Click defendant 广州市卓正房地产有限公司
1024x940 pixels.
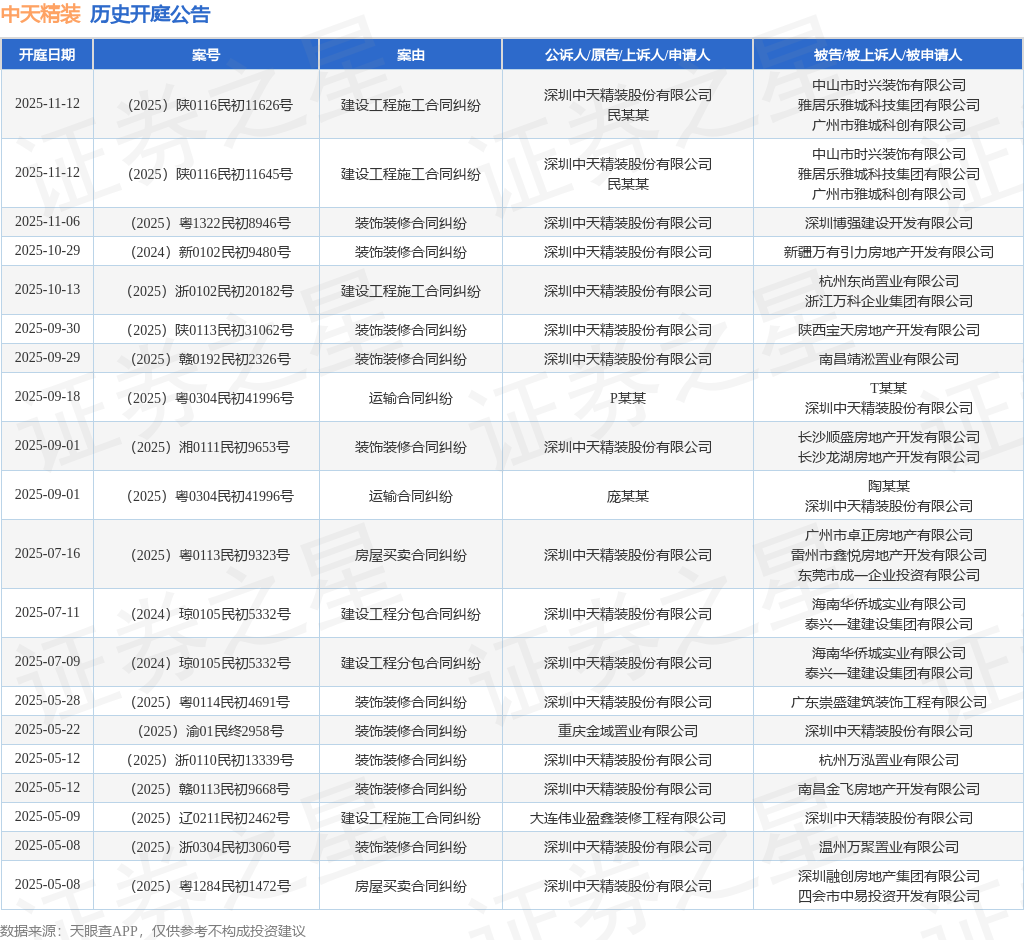coord(888,536)
